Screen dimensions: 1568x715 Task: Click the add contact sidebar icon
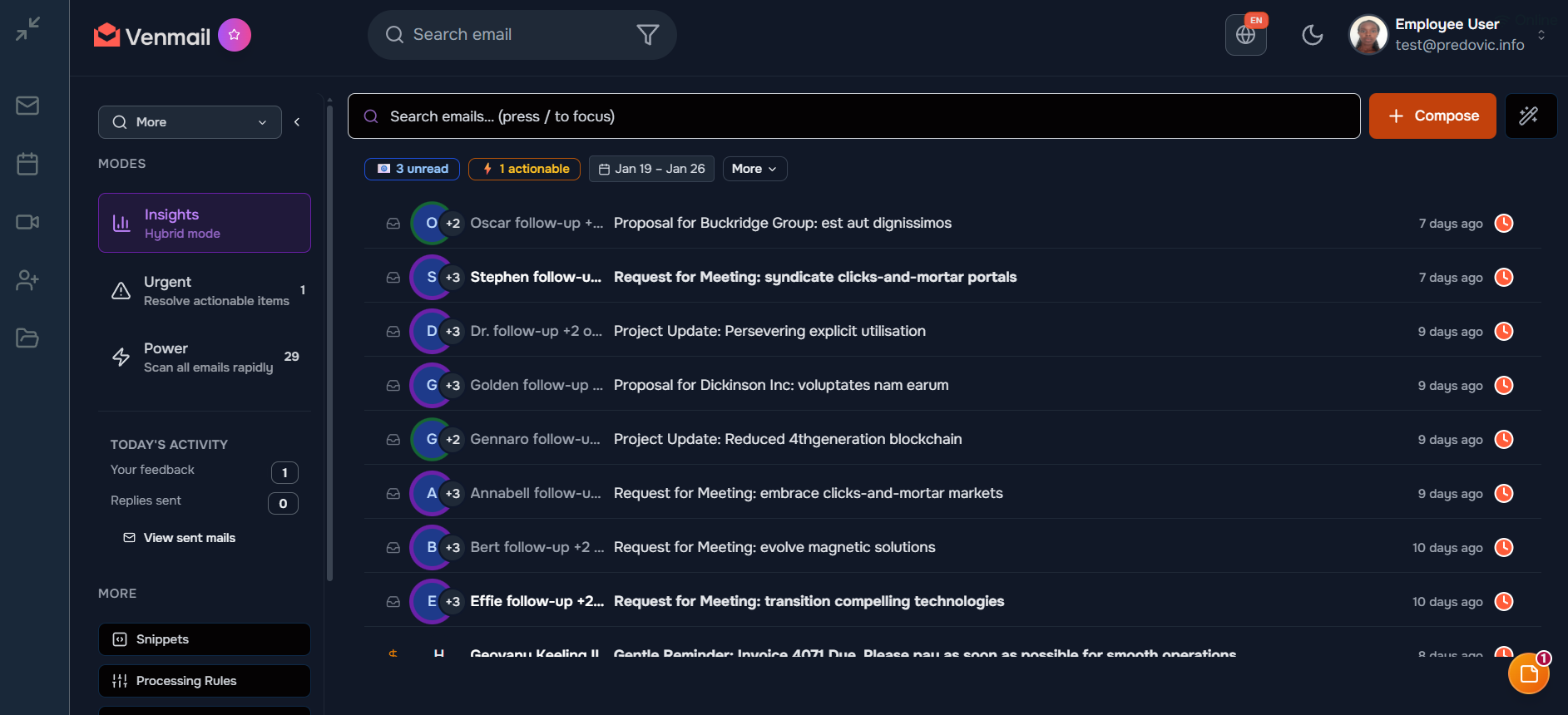(27, 280)
